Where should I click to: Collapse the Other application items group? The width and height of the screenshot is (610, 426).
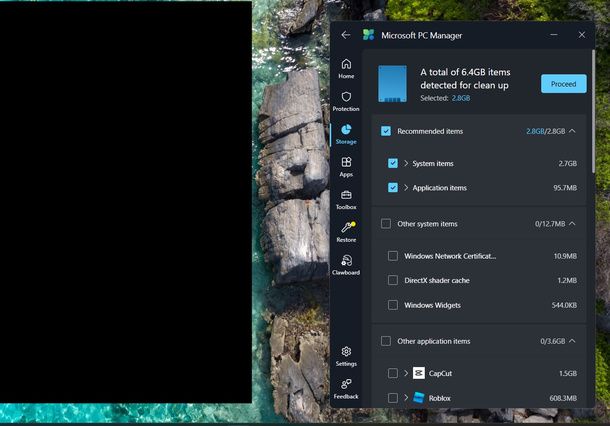[x=572, y=341]
